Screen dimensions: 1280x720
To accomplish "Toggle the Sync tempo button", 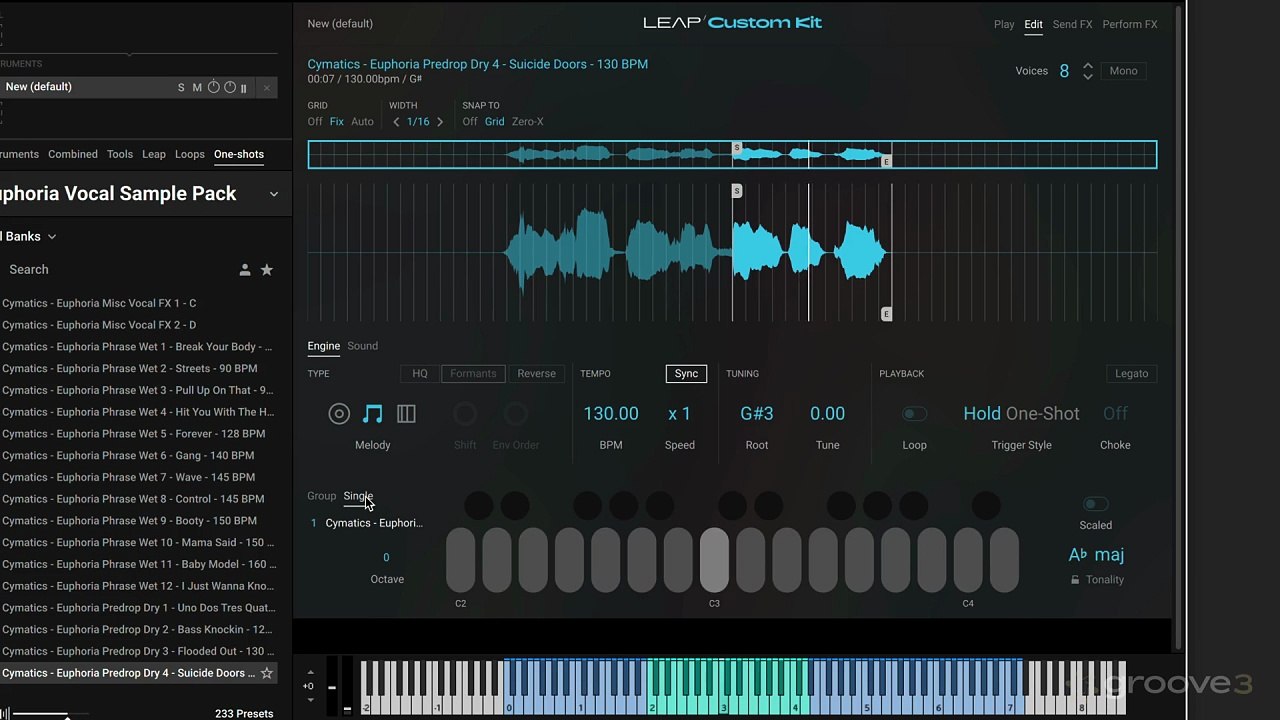I will (686, 374).
